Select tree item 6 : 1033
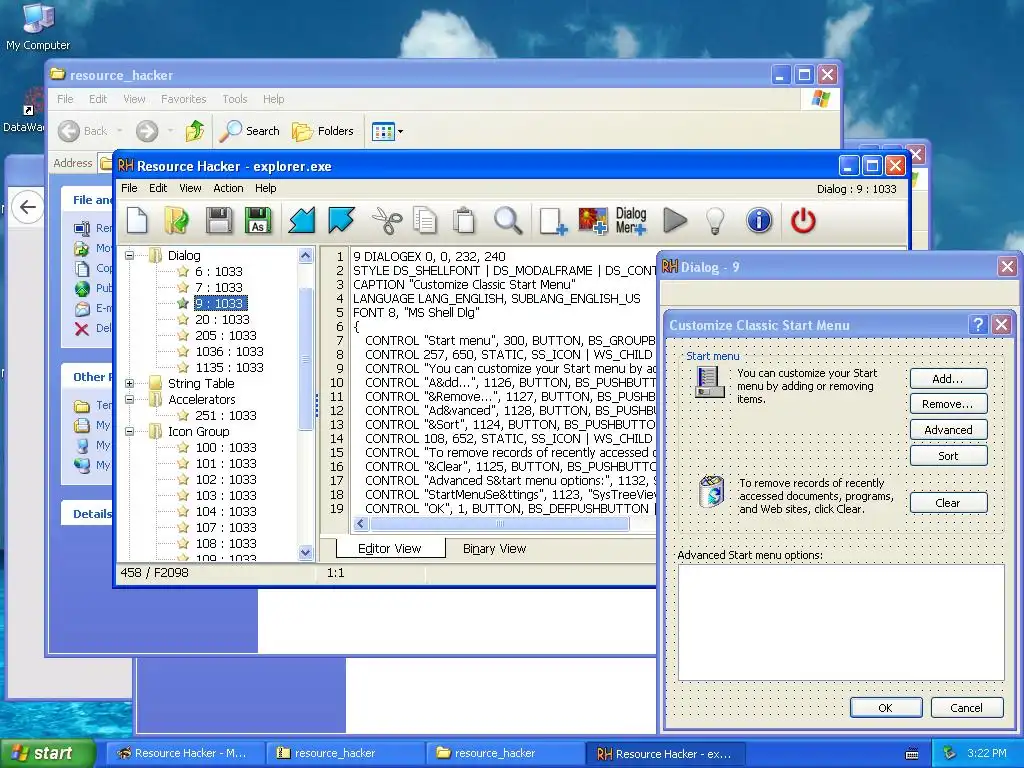The image size is (1024, 768). point(218,271)
